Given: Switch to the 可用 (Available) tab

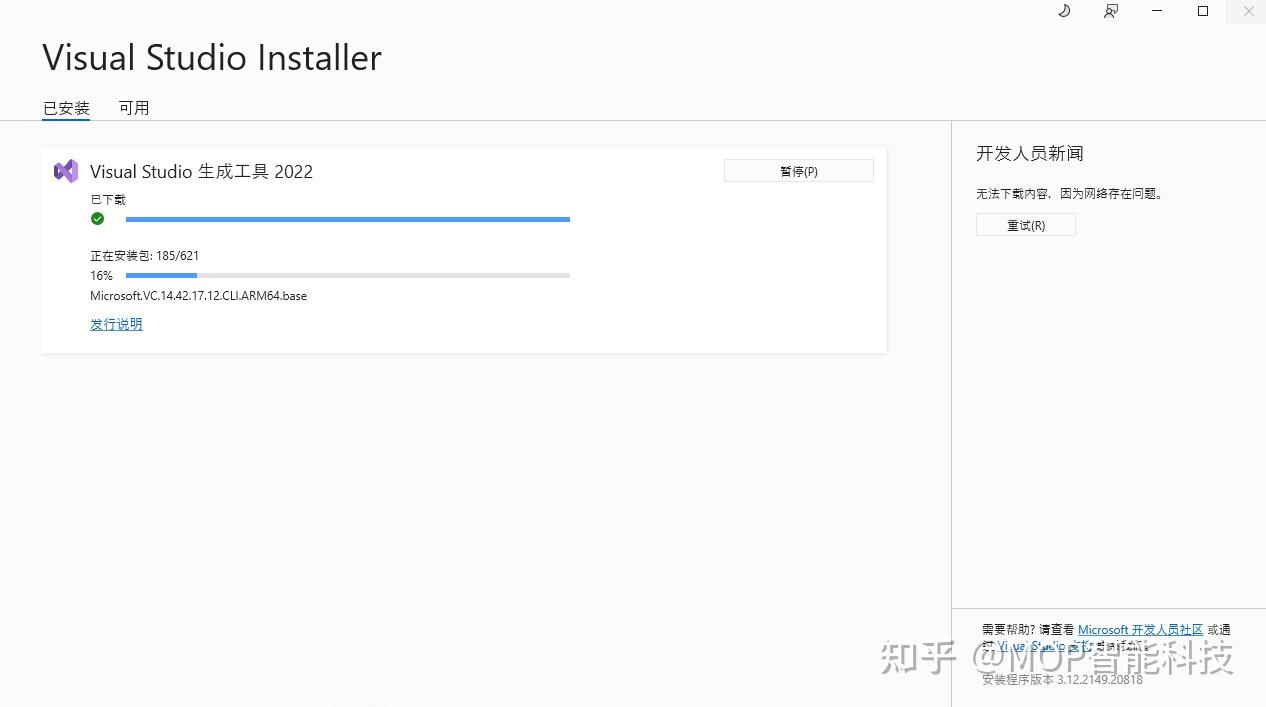Looking at the screenshot, I should click(x=134, y=107).
